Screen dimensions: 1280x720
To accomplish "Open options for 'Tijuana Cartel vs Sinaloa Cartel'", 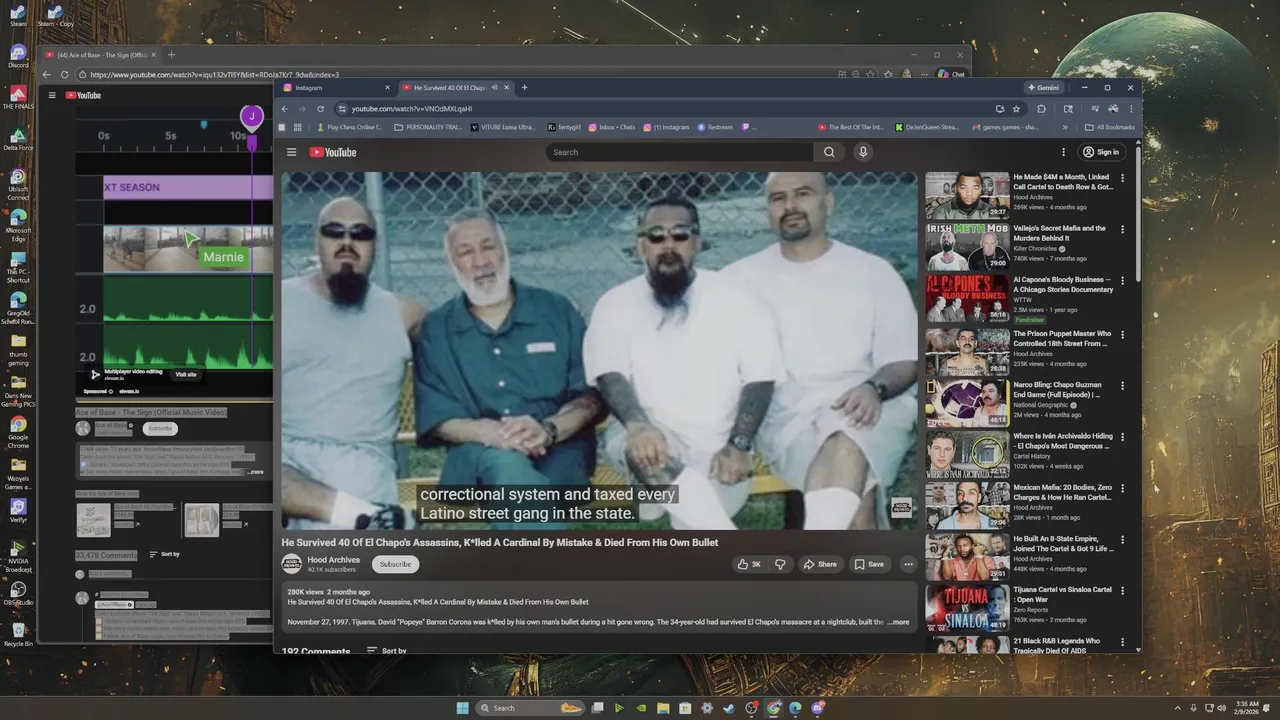I will tap(1122, 590).
